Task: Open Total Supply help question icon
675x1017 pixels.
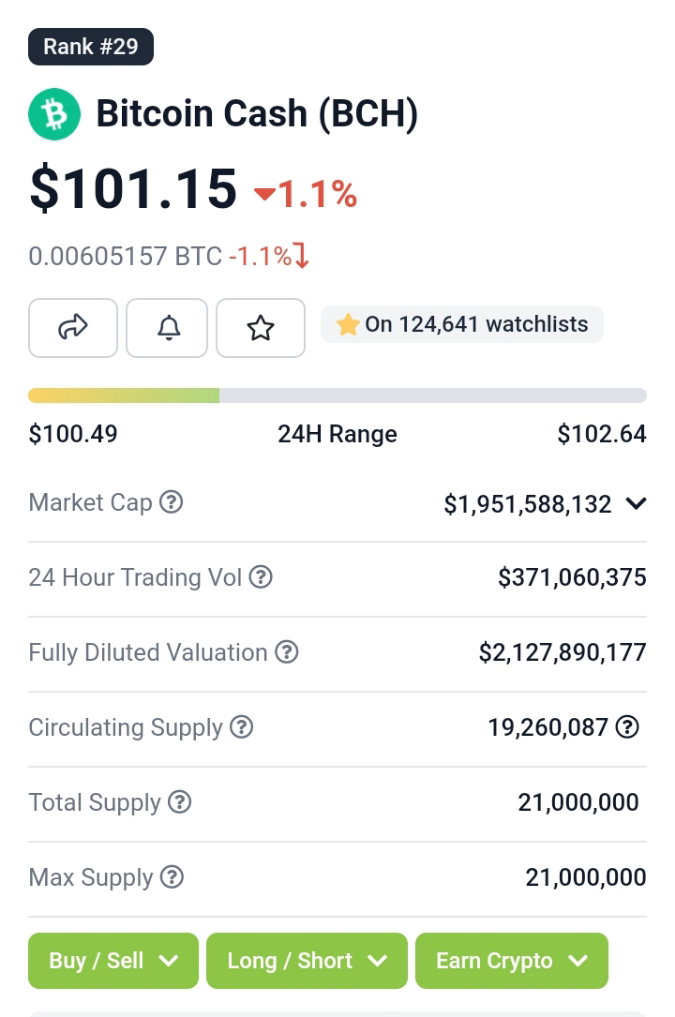Action: tap(180, 802)
